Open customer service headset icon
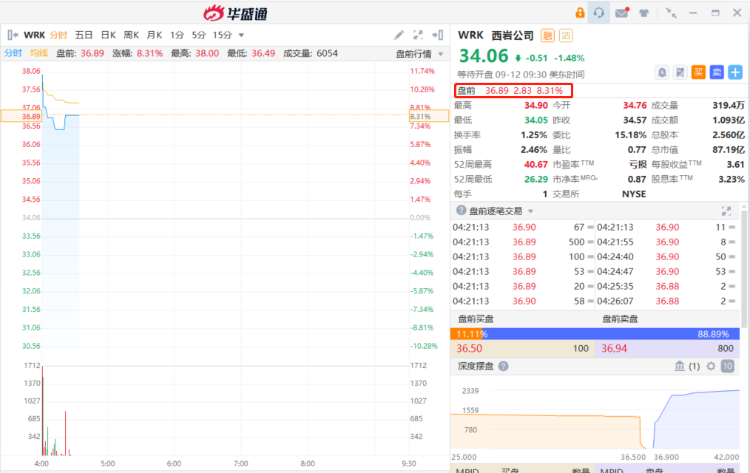This screenshot has height=473, width=750. tap(599, 13)
